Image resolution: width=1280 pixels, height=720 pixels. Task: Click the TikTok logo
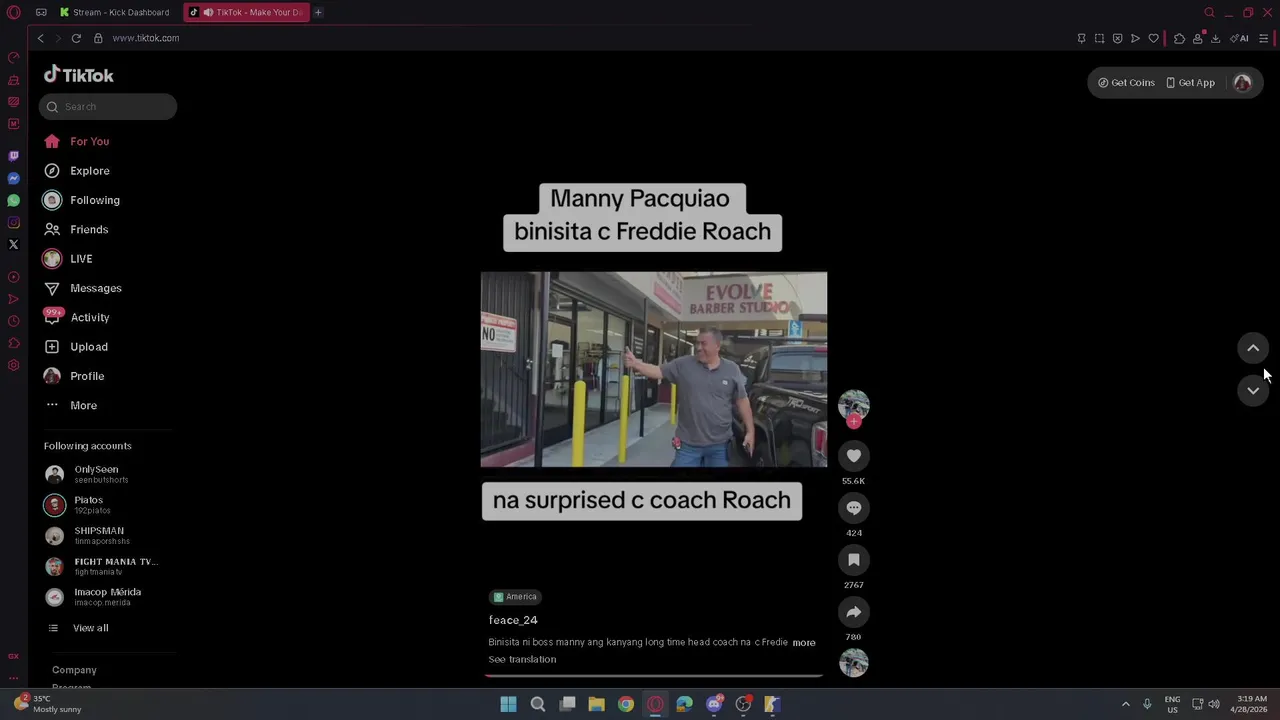click(x=79, y=75)
